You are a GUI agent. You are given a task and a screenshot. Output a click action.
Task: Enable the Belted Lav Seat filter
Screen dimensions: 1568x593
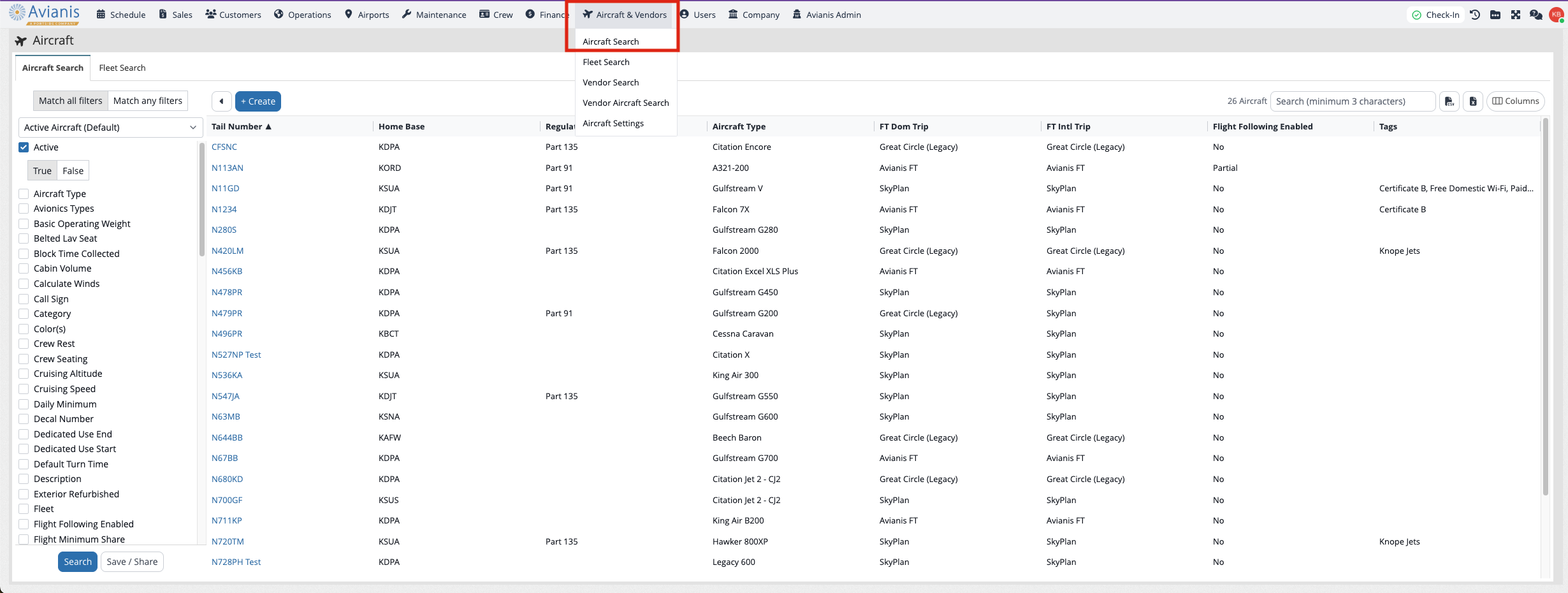point(24,238)
